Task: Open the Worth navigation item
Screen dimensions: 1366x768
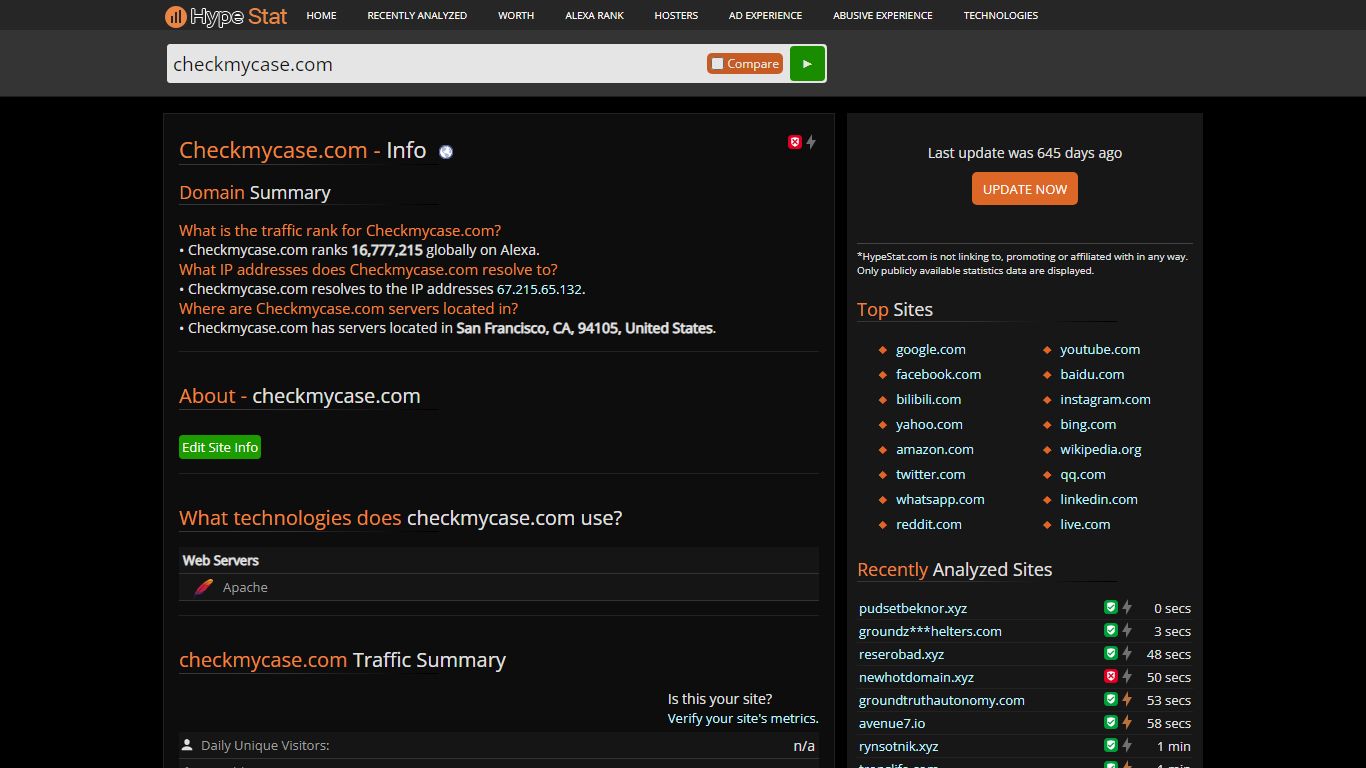Action: (516, 15)
